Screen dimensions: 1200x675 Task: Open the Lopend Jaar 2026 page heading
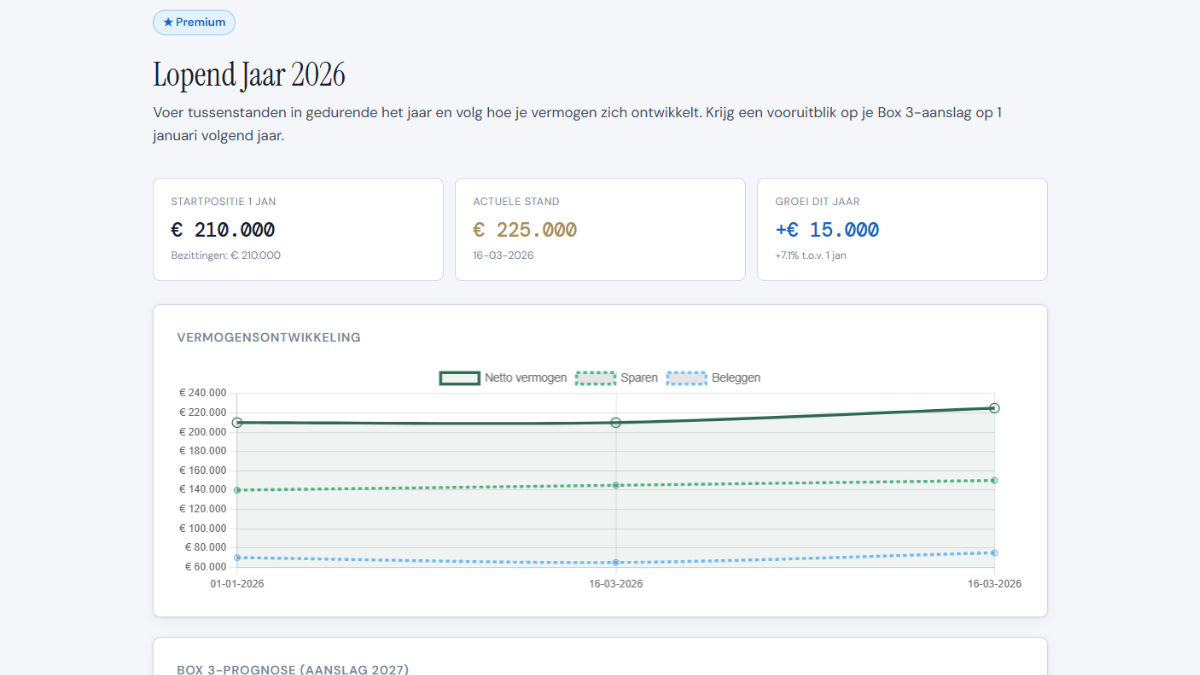pyautogui.click(x=248, y=74)
